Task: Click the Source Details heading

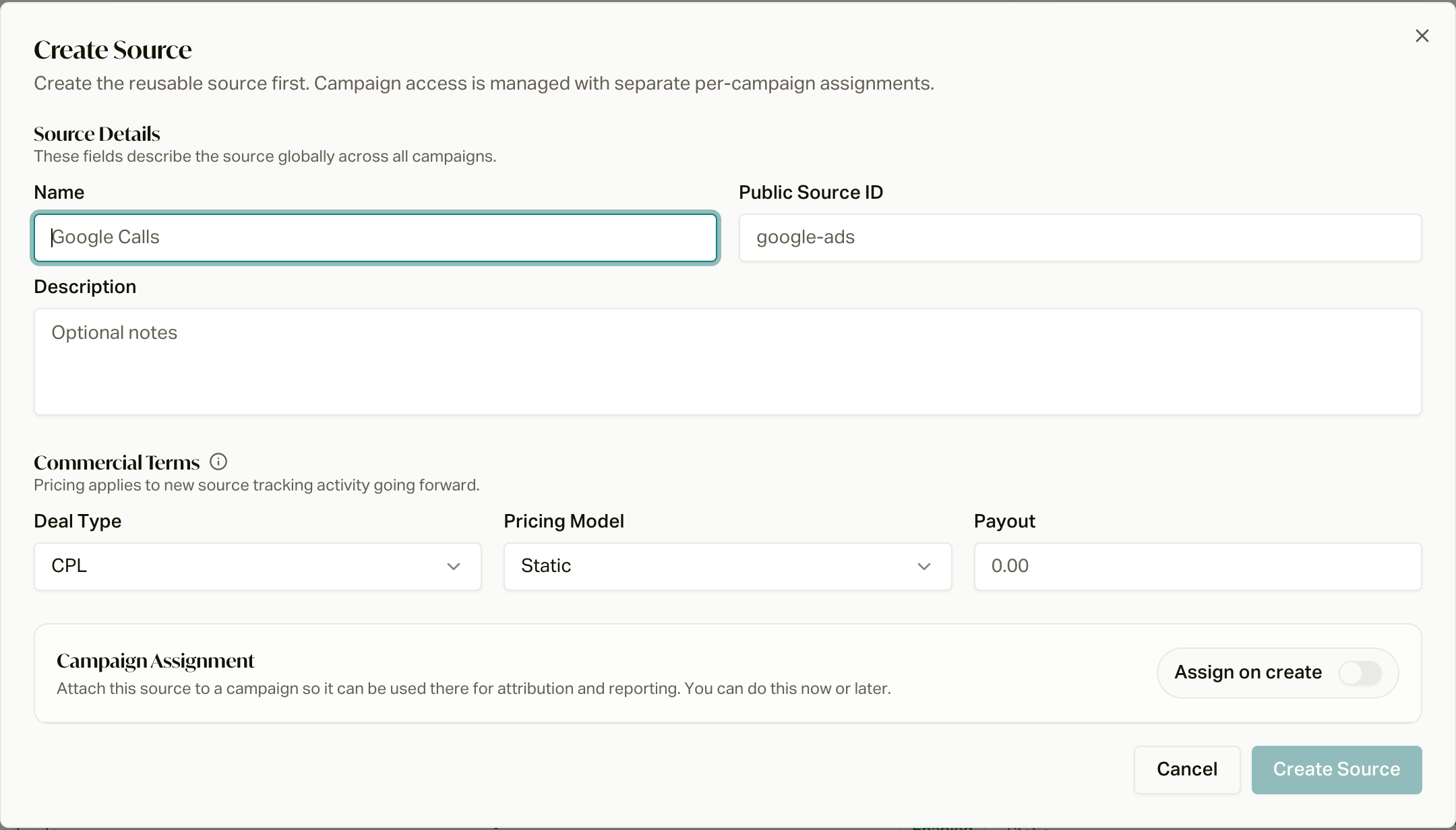Action: tap(97, 133)
